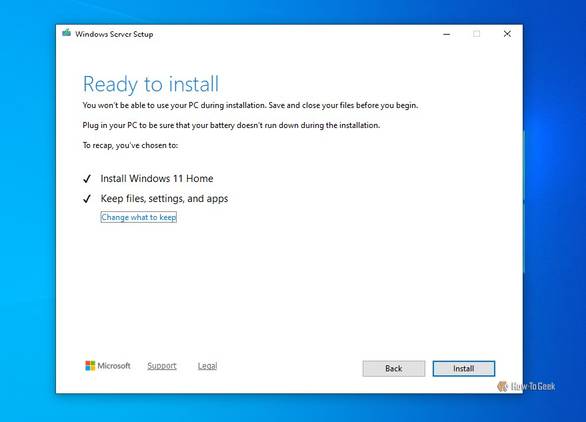Select the text 'Install Windows 11 Home'
Screen dimensions: 586x422
click(157, 179)
